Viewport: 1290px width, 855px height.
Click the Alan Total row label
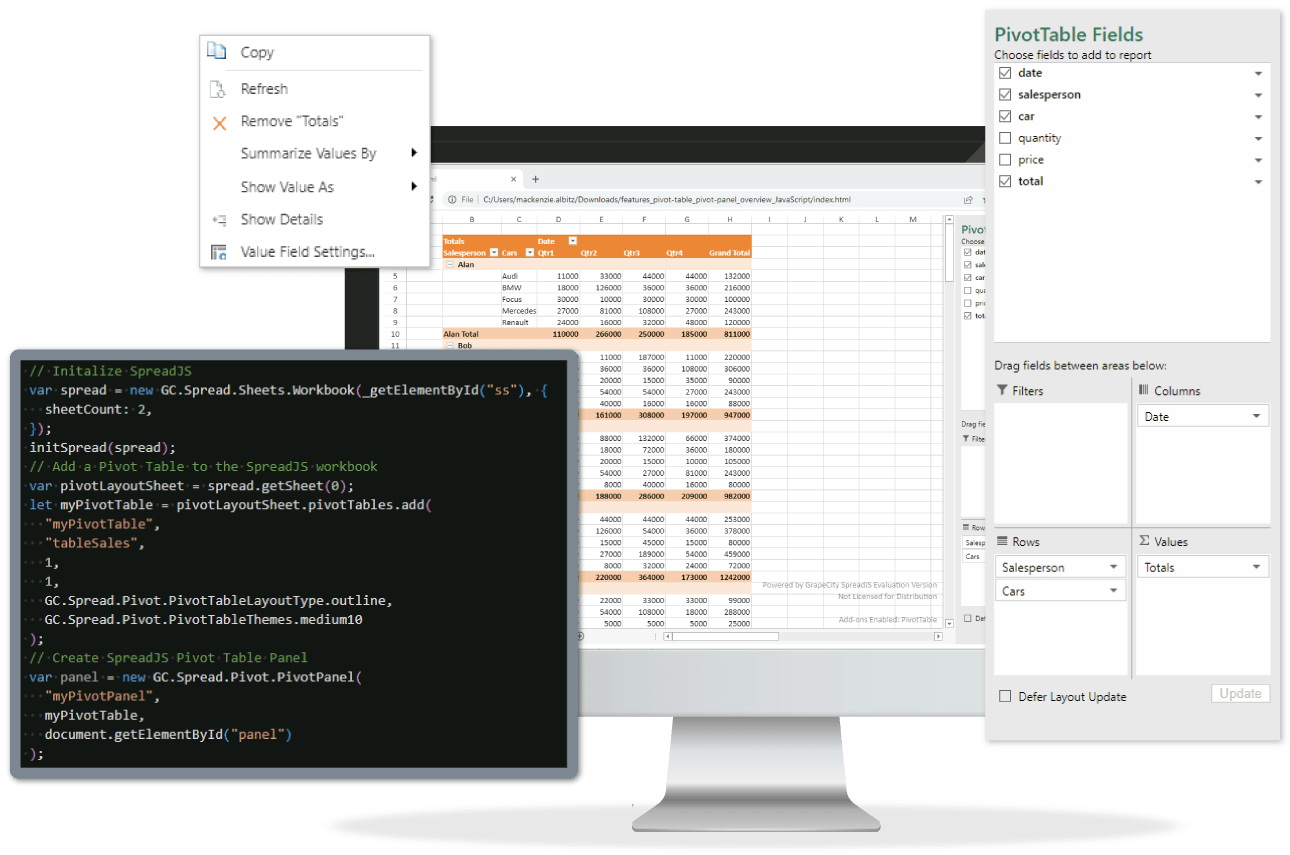[461, 334]
